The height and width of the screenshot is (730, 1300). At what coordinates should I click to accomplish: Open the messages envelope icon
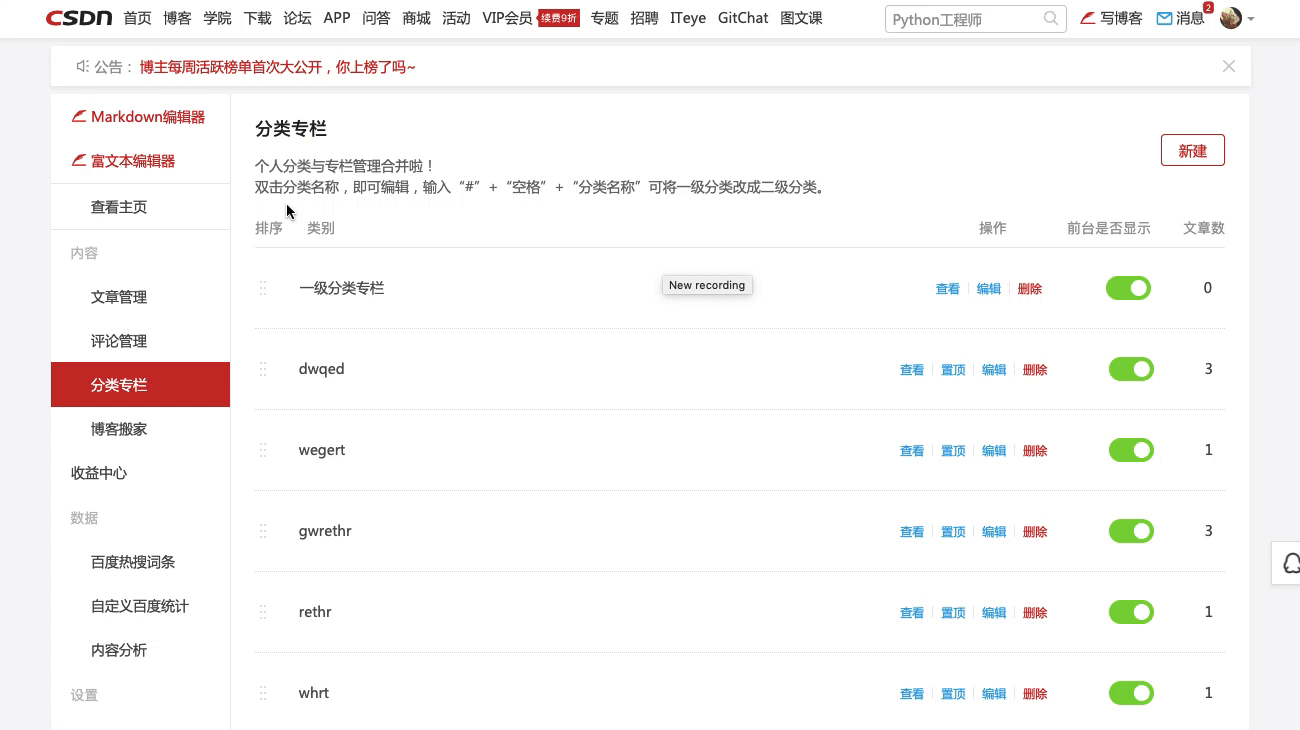click(1164, 18)
